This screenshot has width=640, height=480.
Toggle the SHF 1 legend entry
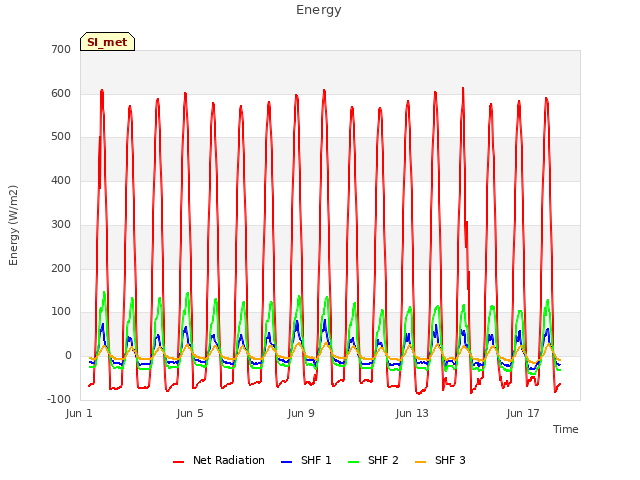[x=306, y=460]
